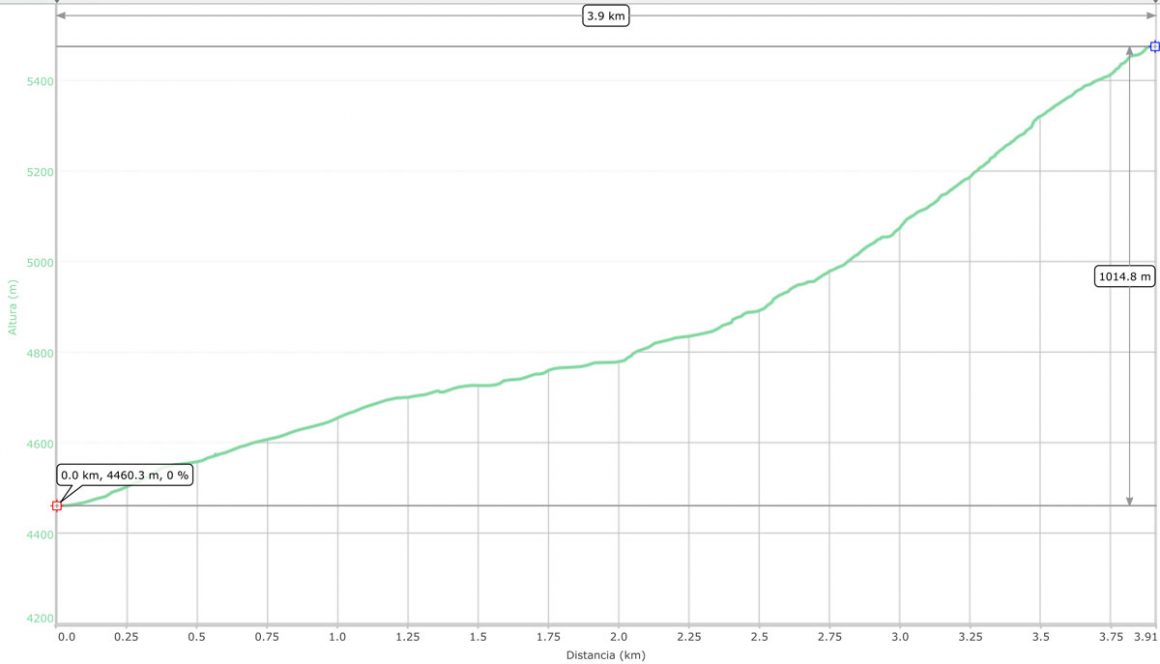Click the 5200 altitude axis label
This screenshot has height=664, width=1160.
(x=40, y=172)
